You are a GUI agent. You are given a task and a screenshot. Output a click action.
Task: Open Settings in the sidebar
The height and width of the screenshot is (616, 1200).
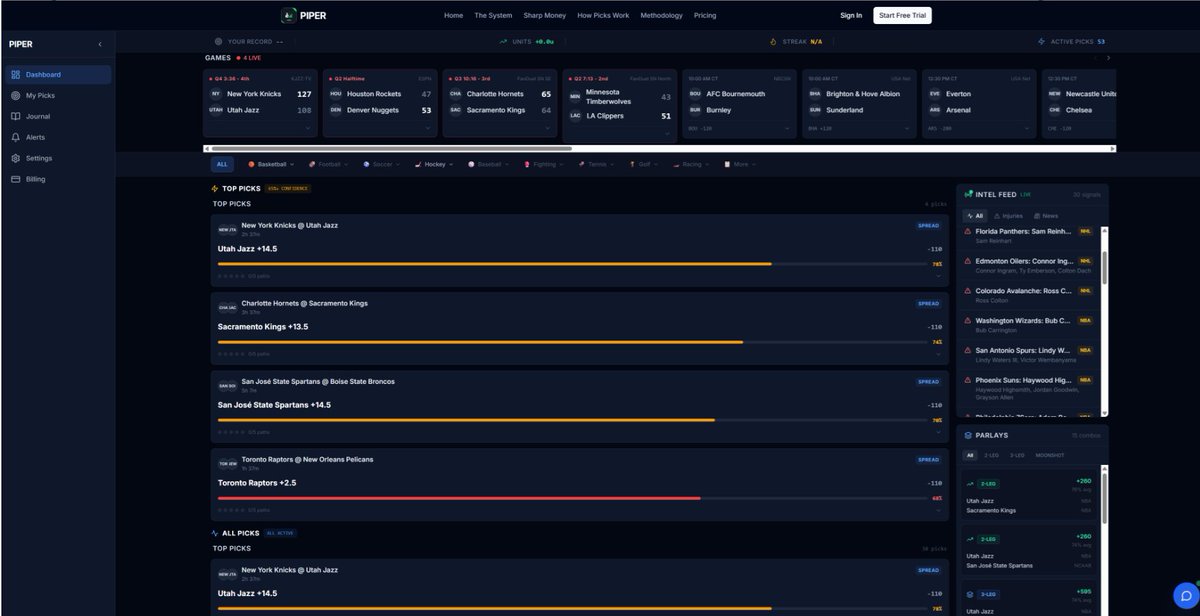(x=57, y=159)
